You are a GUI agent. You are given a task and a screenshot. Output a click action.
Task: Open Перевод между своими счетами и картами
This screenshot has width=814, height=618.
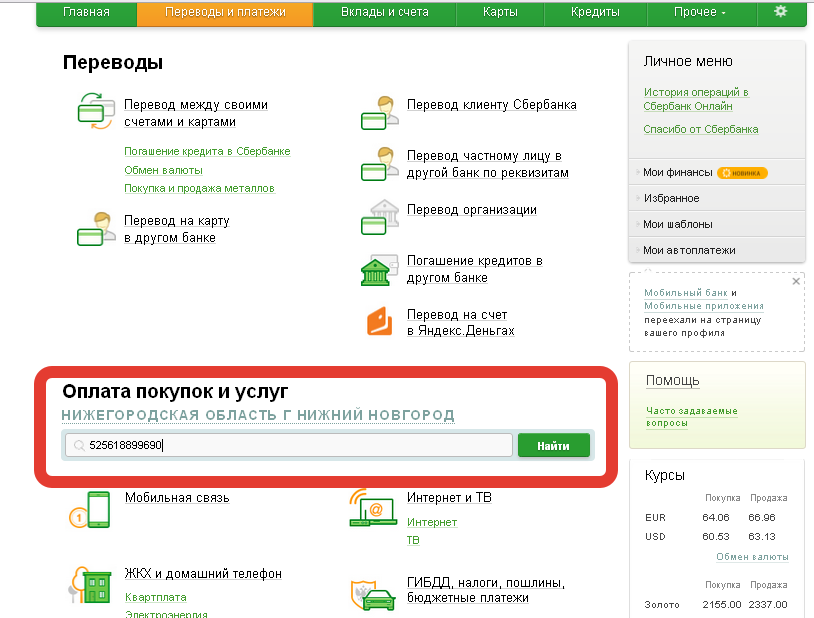pos(196,113)
